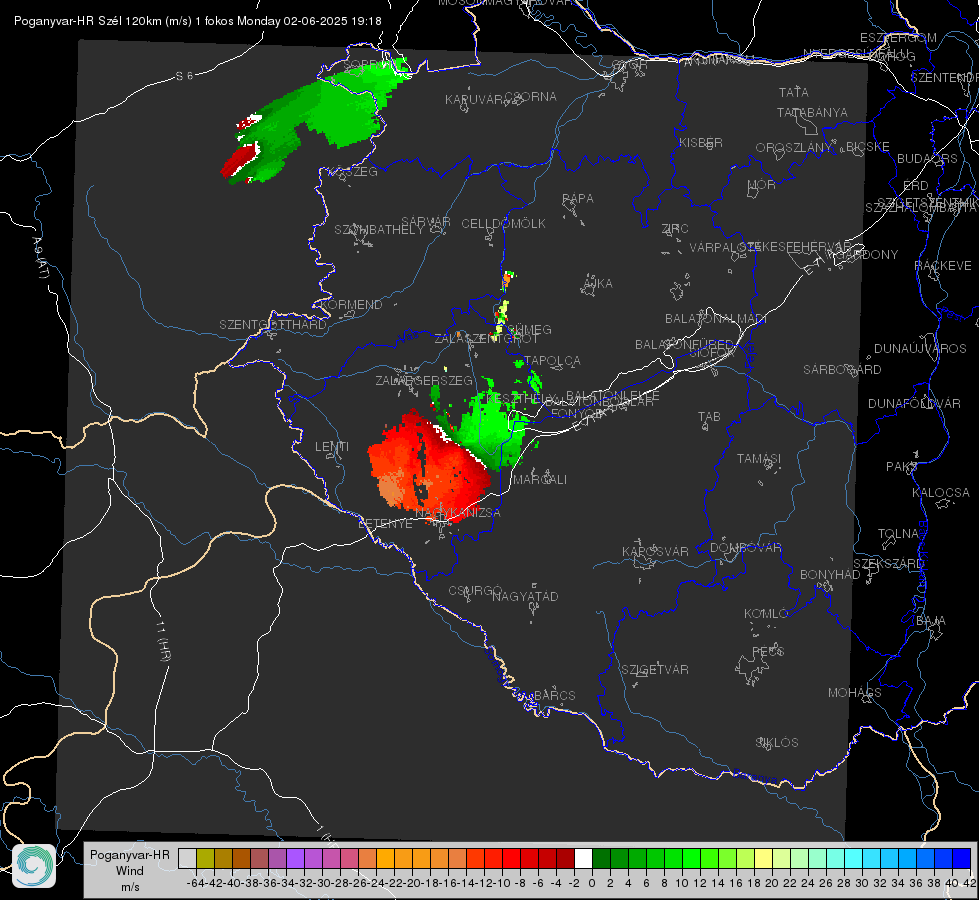Select the NAGYATÁD label
Screen dimensions: 979x900
(525, 596)
